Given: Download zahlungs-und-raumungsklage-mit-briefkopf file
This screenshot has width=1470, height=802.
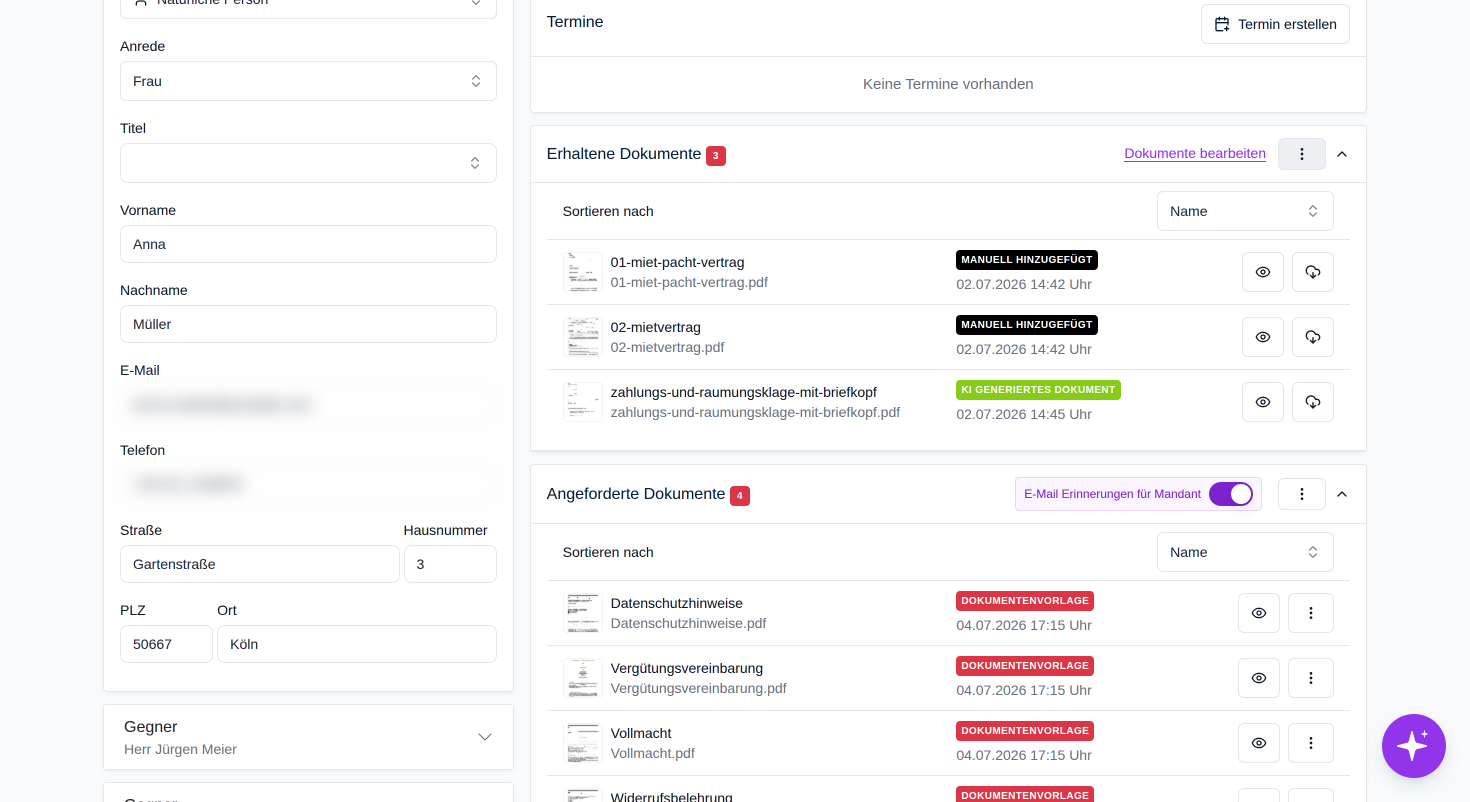Looking at the screenshot, I should [1312, 402].
